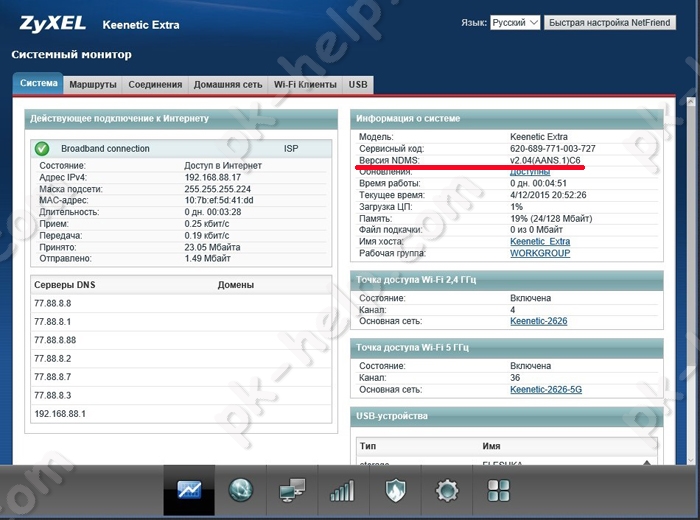Switch to the Маршруты tab
This screenshot has width=700, height=520.
(93, 85)
